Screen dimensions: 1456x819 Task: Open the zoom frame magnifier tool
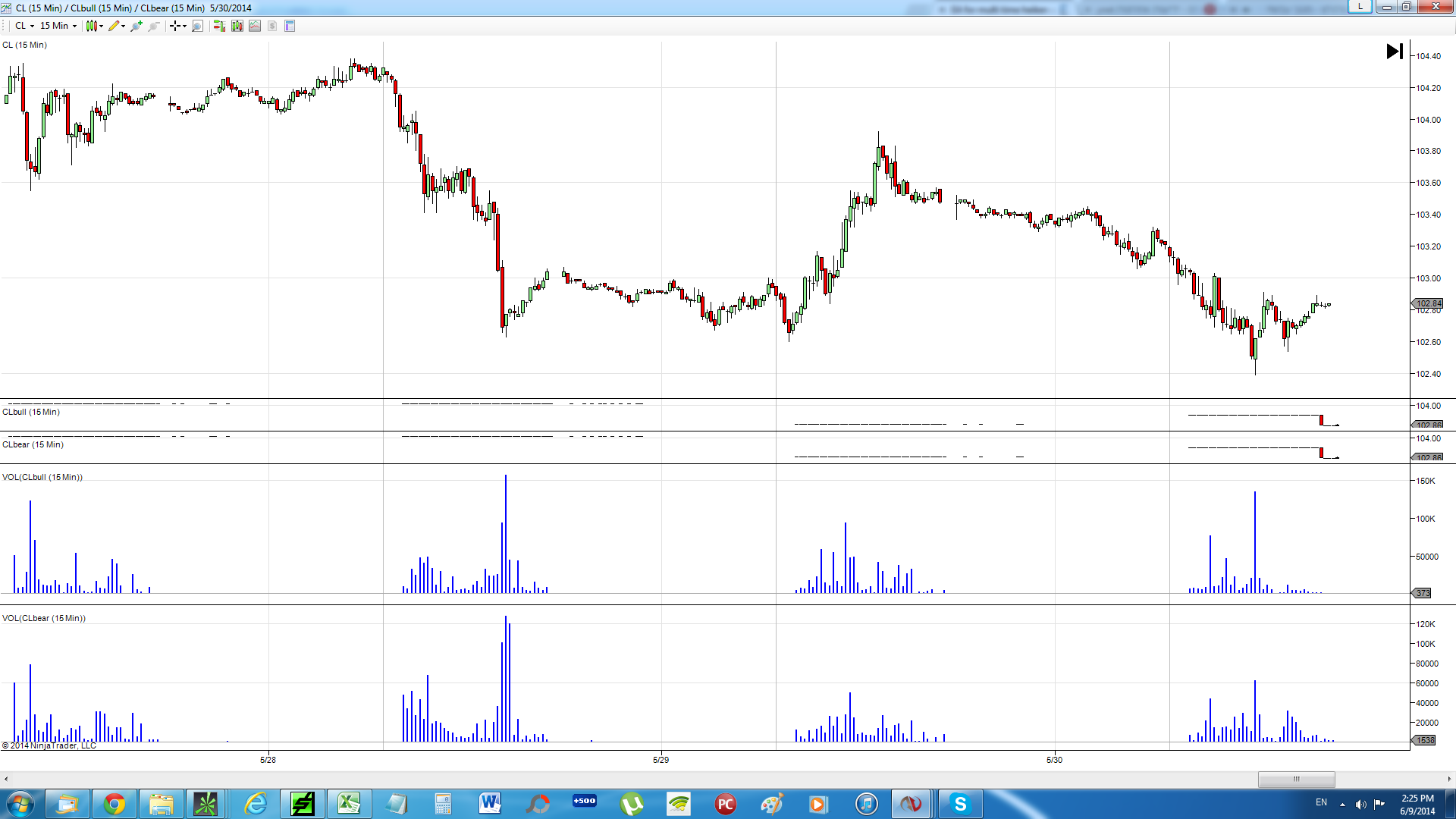point(198,26)
